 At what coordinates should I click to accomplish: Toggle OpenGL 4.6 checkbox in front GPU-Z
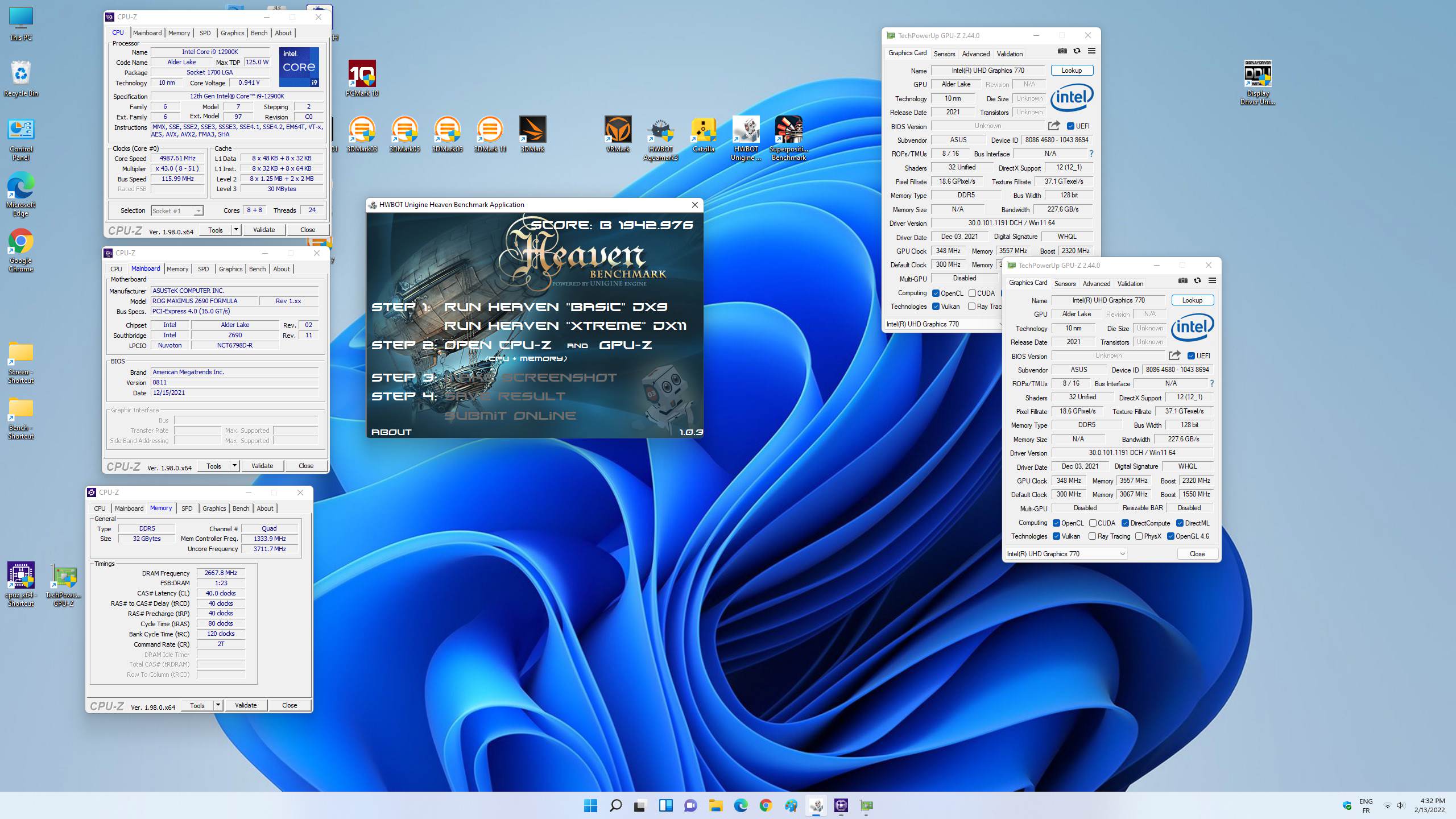point(1170,536)
